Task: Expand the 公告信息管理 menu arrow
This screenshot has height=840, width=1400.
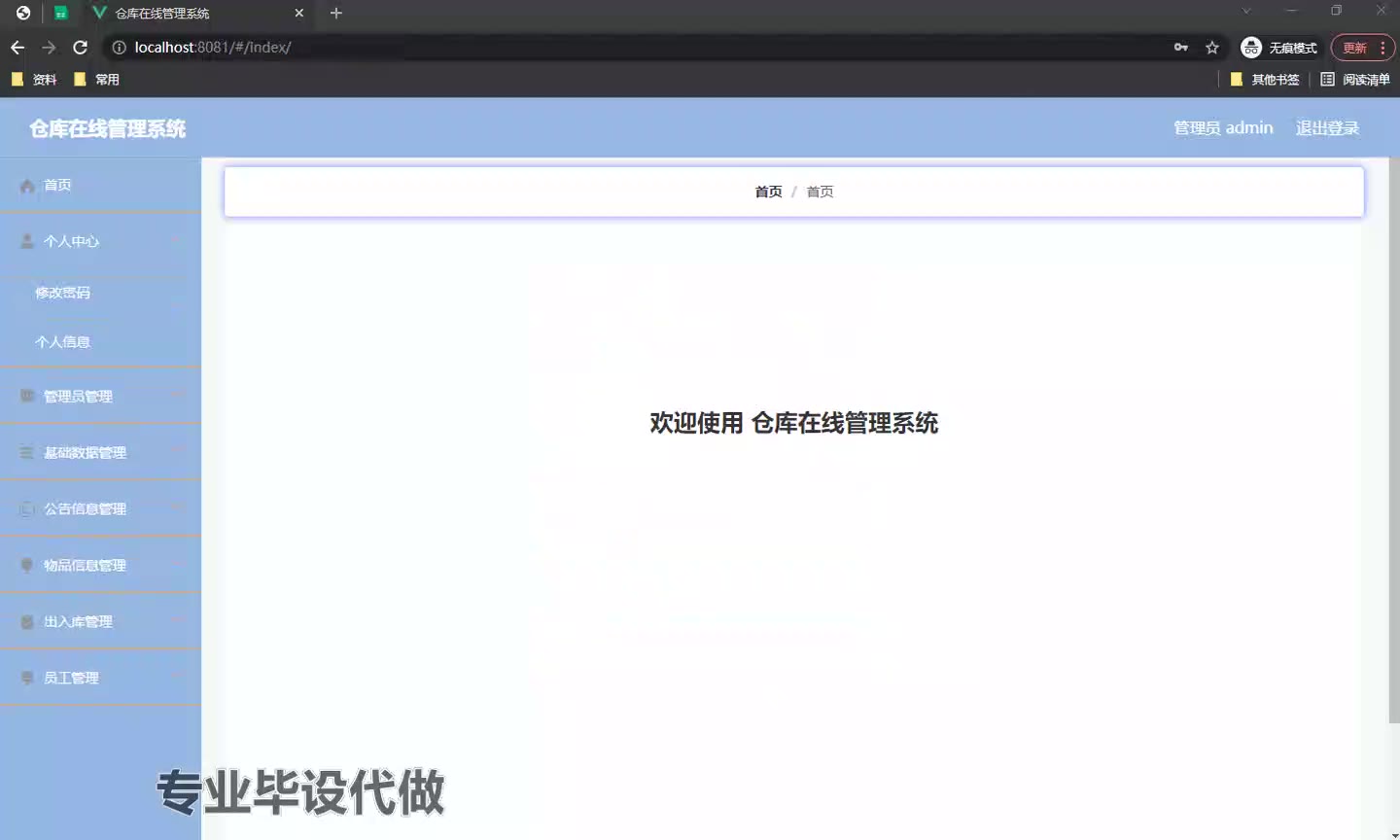Action: [x=177, y=508]
